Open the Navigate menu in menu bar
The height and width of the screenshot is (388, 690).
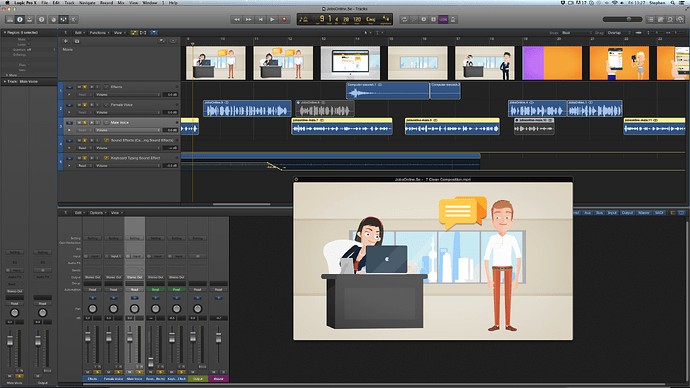[87, 3]
